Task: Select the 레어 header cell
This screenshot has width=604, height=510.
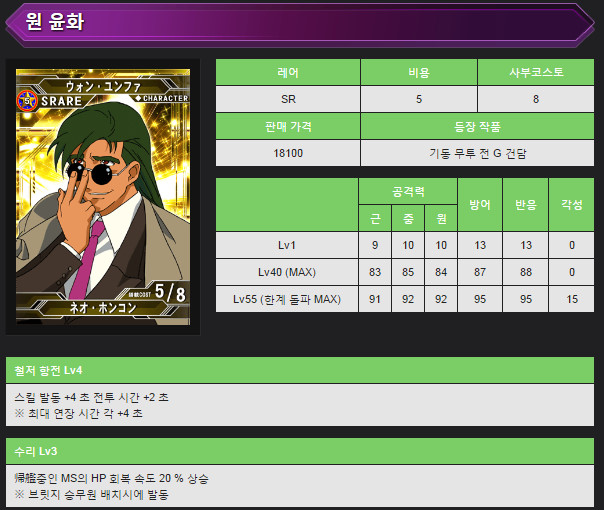Action: pyautogui.click(x=288, y=72)
